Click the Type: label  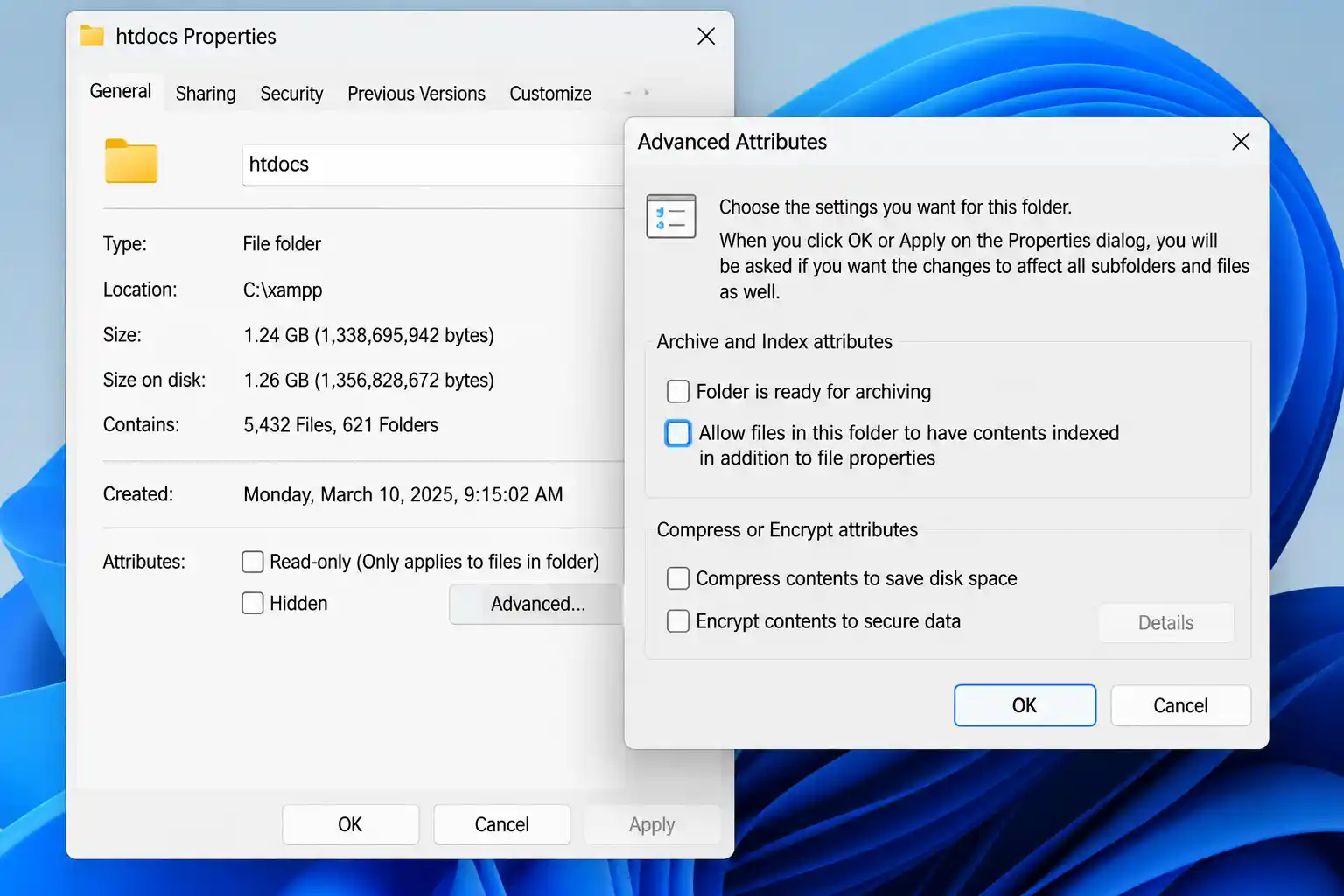[124, 244]
